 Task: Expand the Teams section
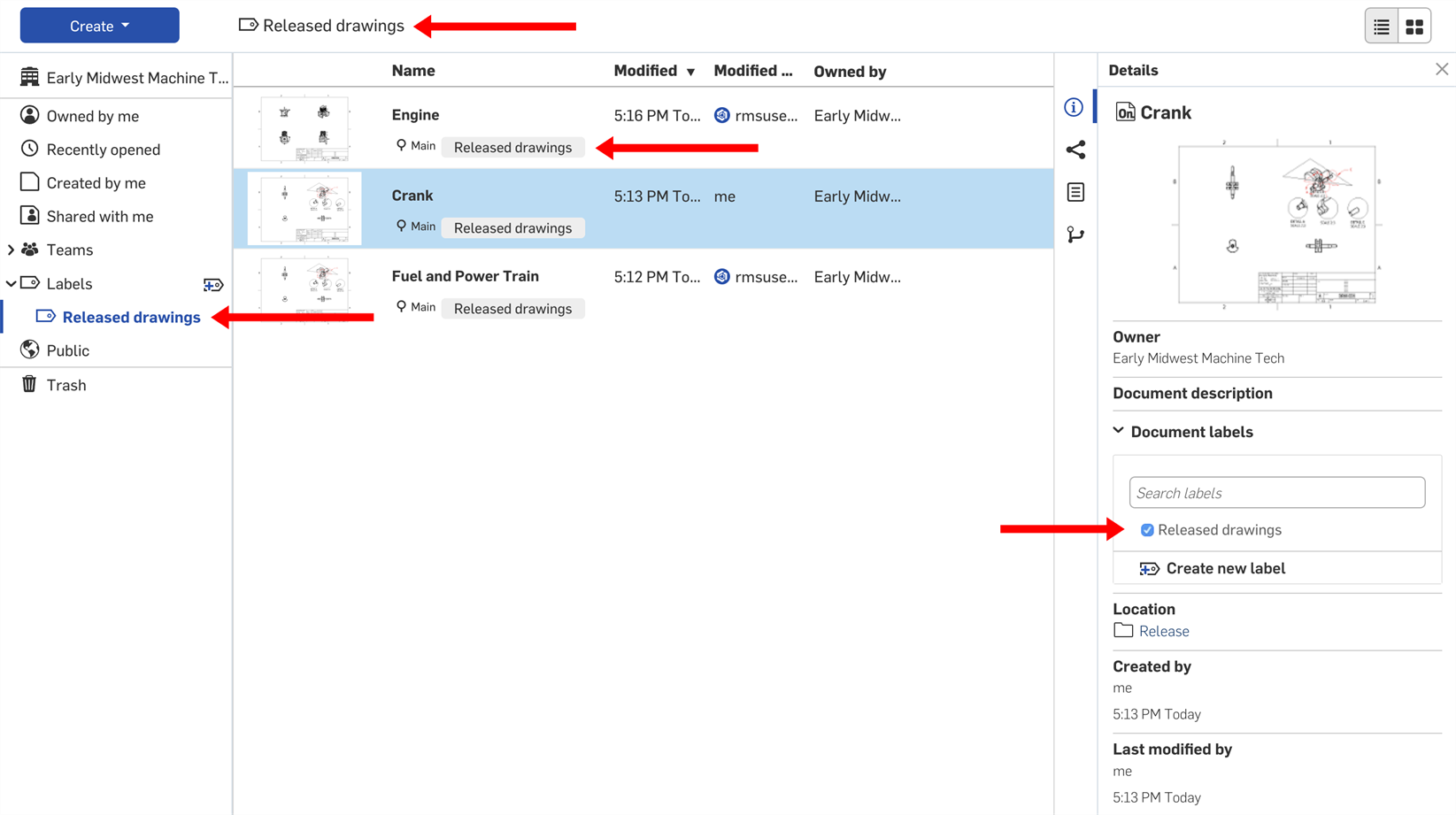[x=11, y=250]
